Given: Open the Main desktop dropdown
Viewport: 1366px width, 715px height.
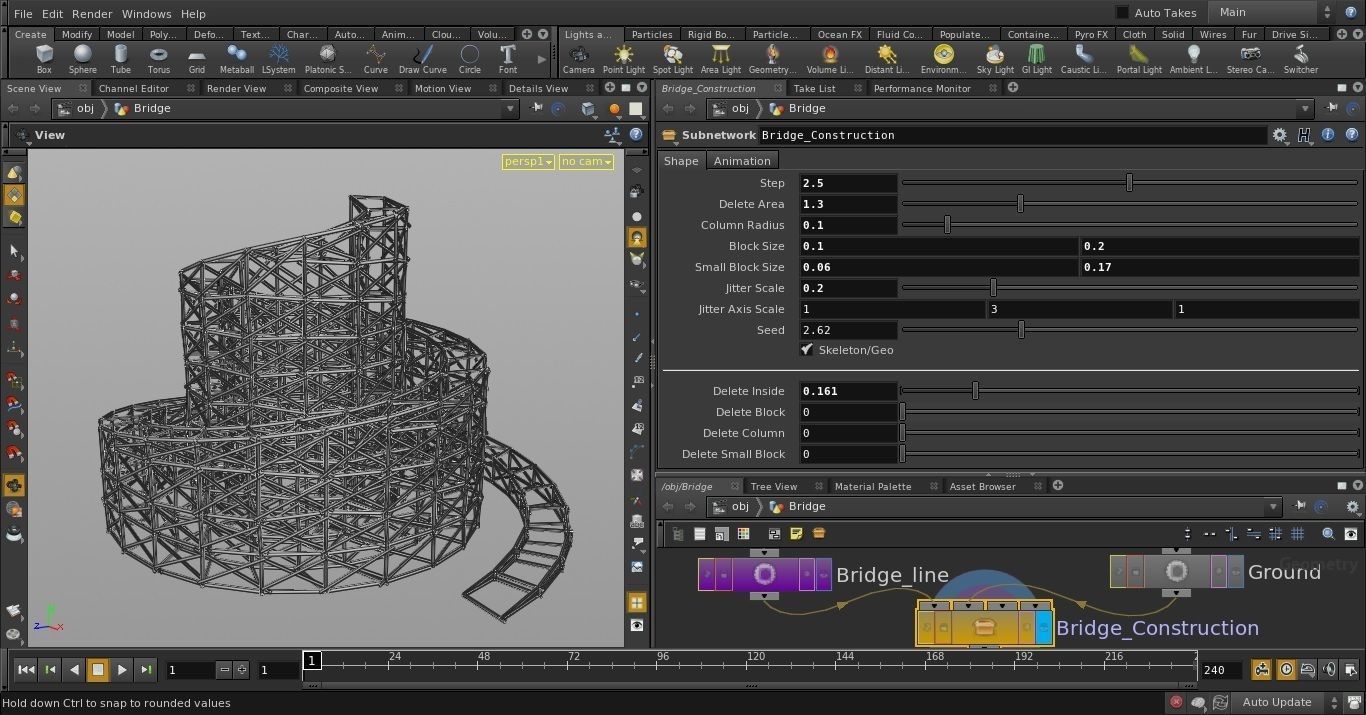Looking at the screenshot, I should (x=1272, y=13).
